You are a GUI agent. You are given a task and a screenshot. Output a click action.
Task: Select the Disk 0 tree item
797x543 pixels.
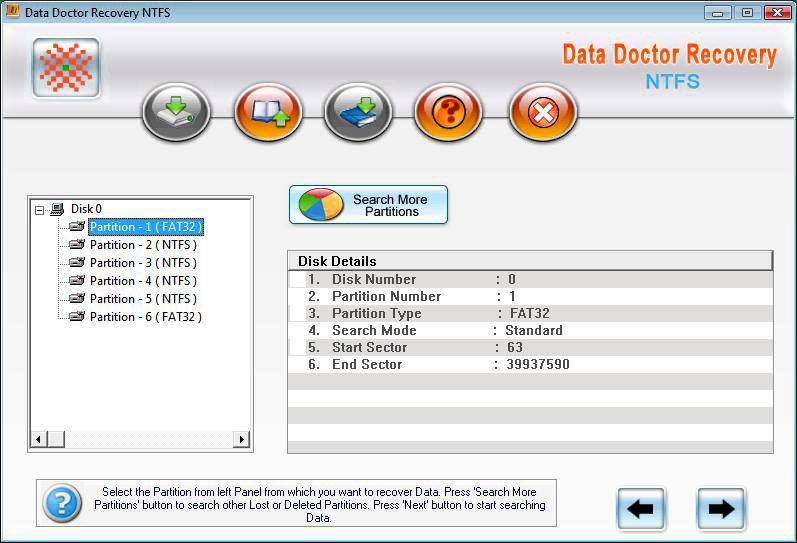tap(86, 209)
